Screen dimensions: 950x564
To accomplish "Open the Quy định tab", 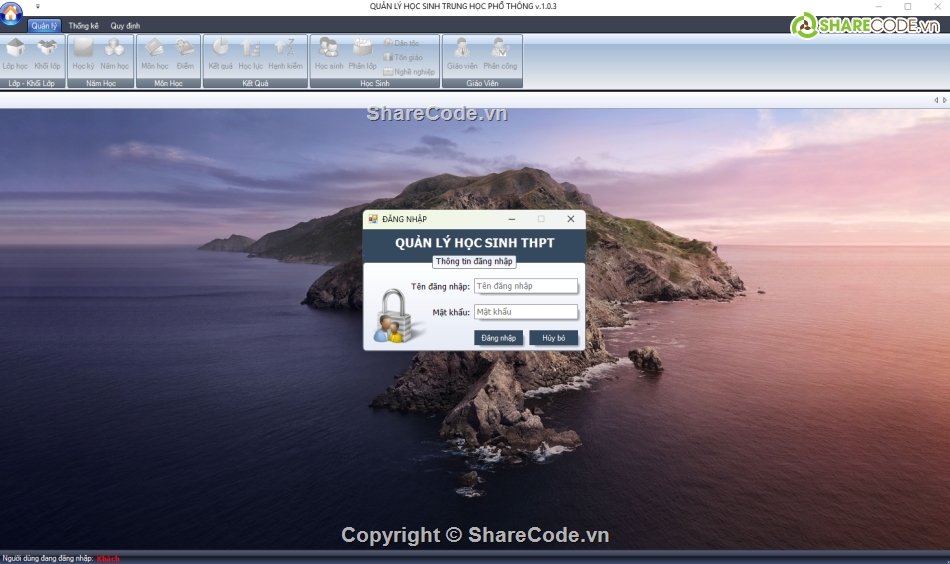I will tap(125, 25).
